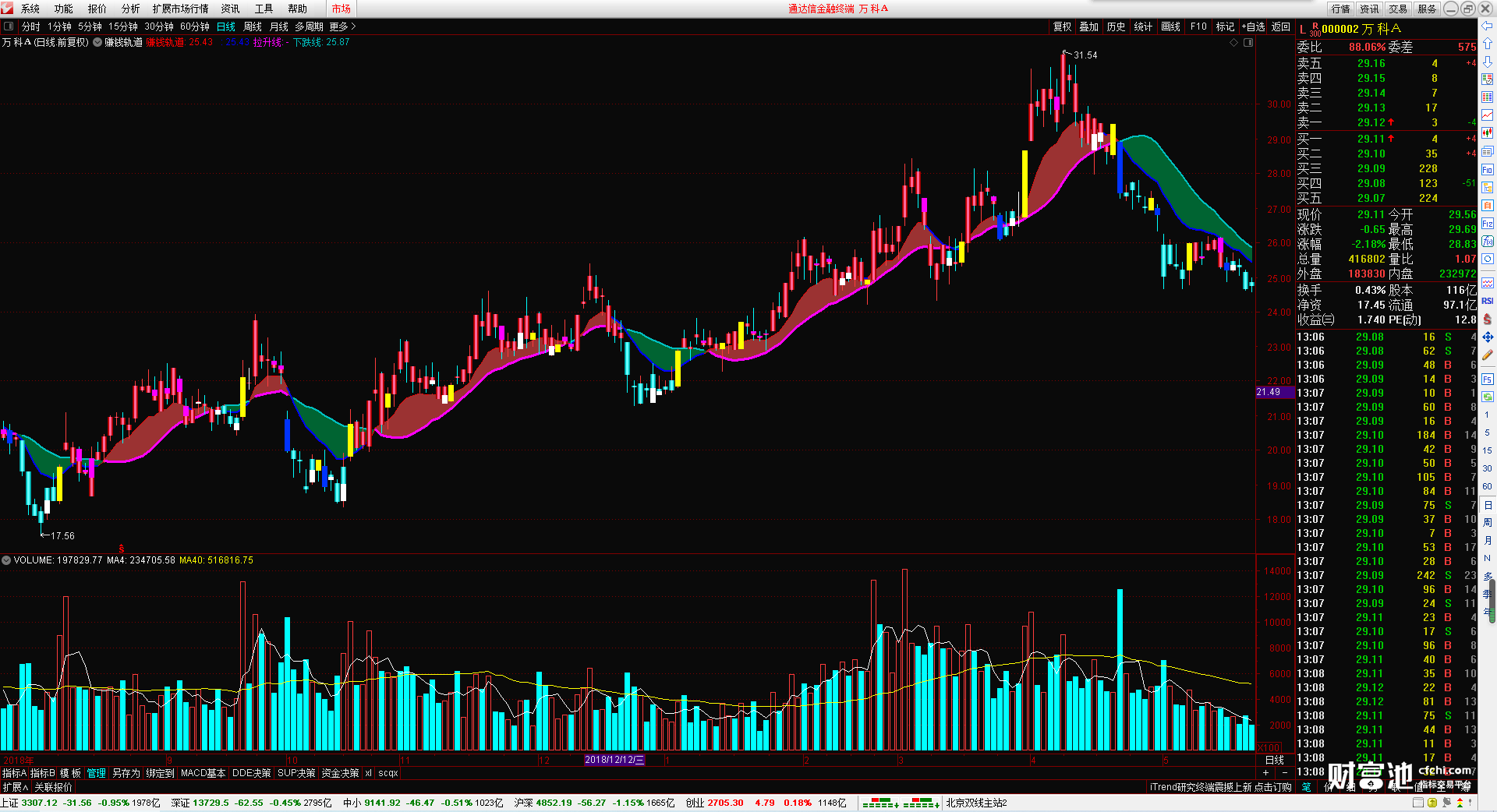The image size is (1497, 812).
Task: Click the blue up arrow sidebar icon
Action: 1488,44
